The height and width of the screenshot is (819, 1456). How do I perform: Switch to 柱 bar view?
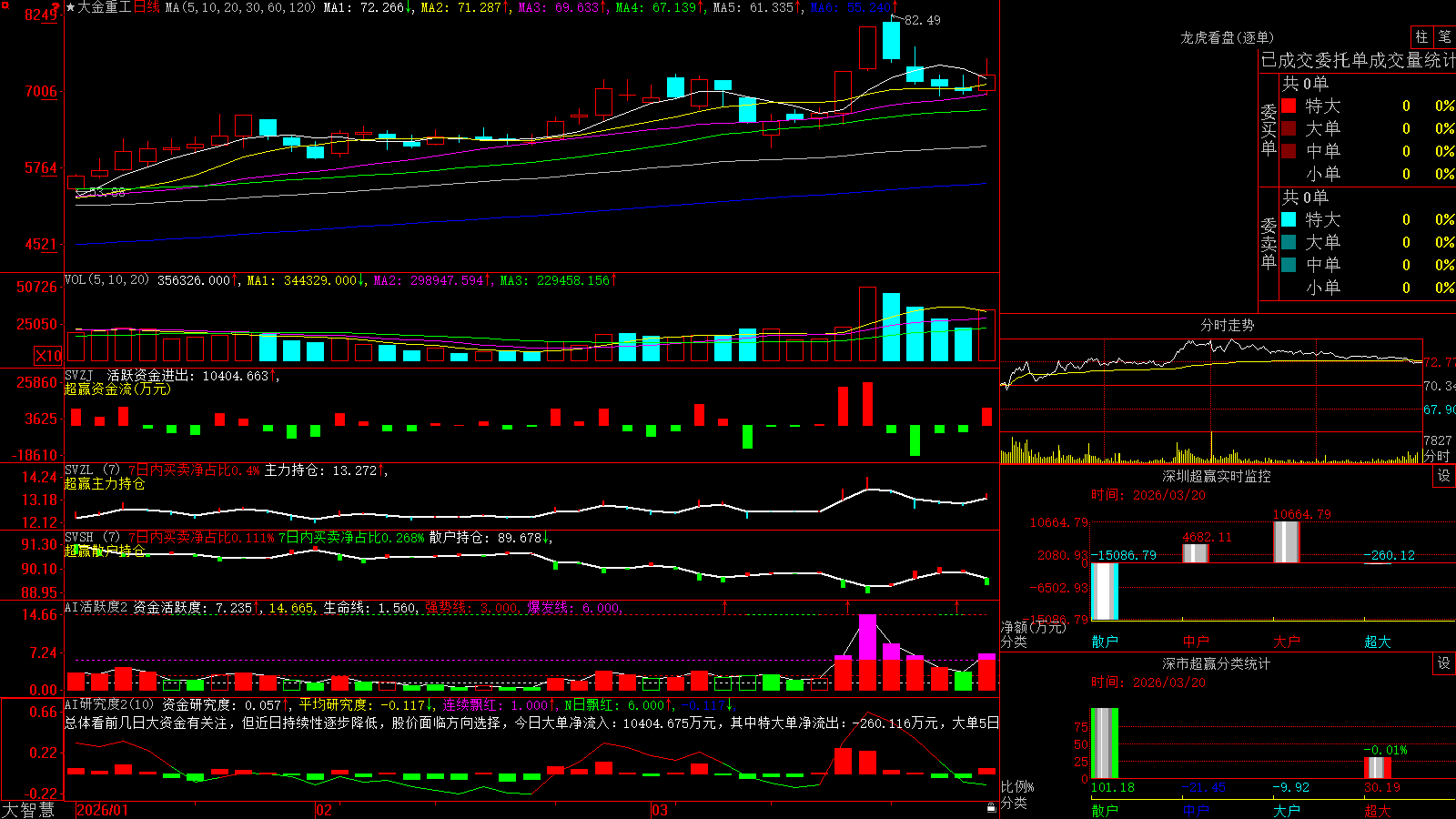point(1421,36)
